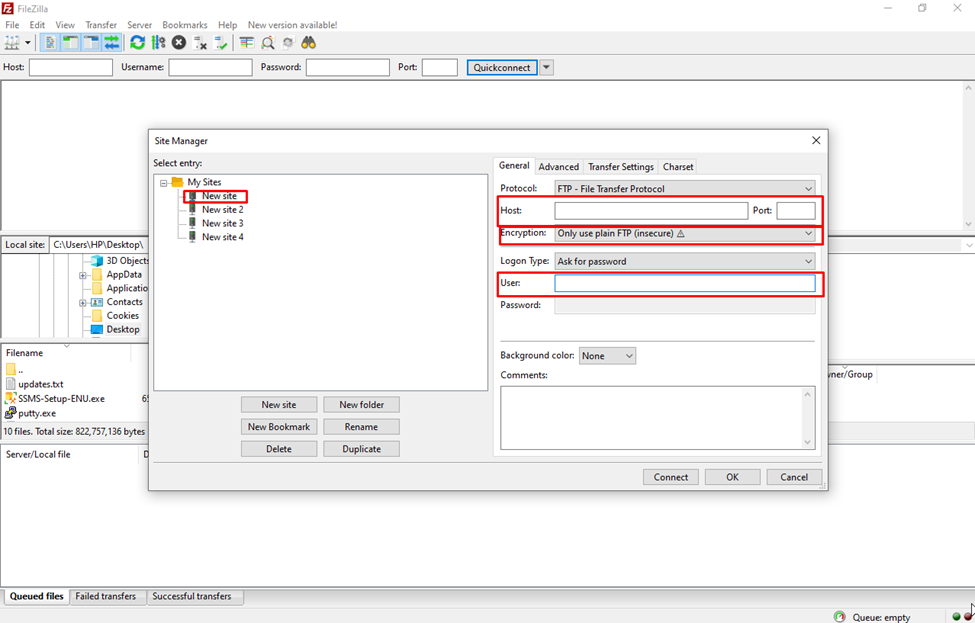
Task: Click the Duplicate button
Action: (361, 449)
